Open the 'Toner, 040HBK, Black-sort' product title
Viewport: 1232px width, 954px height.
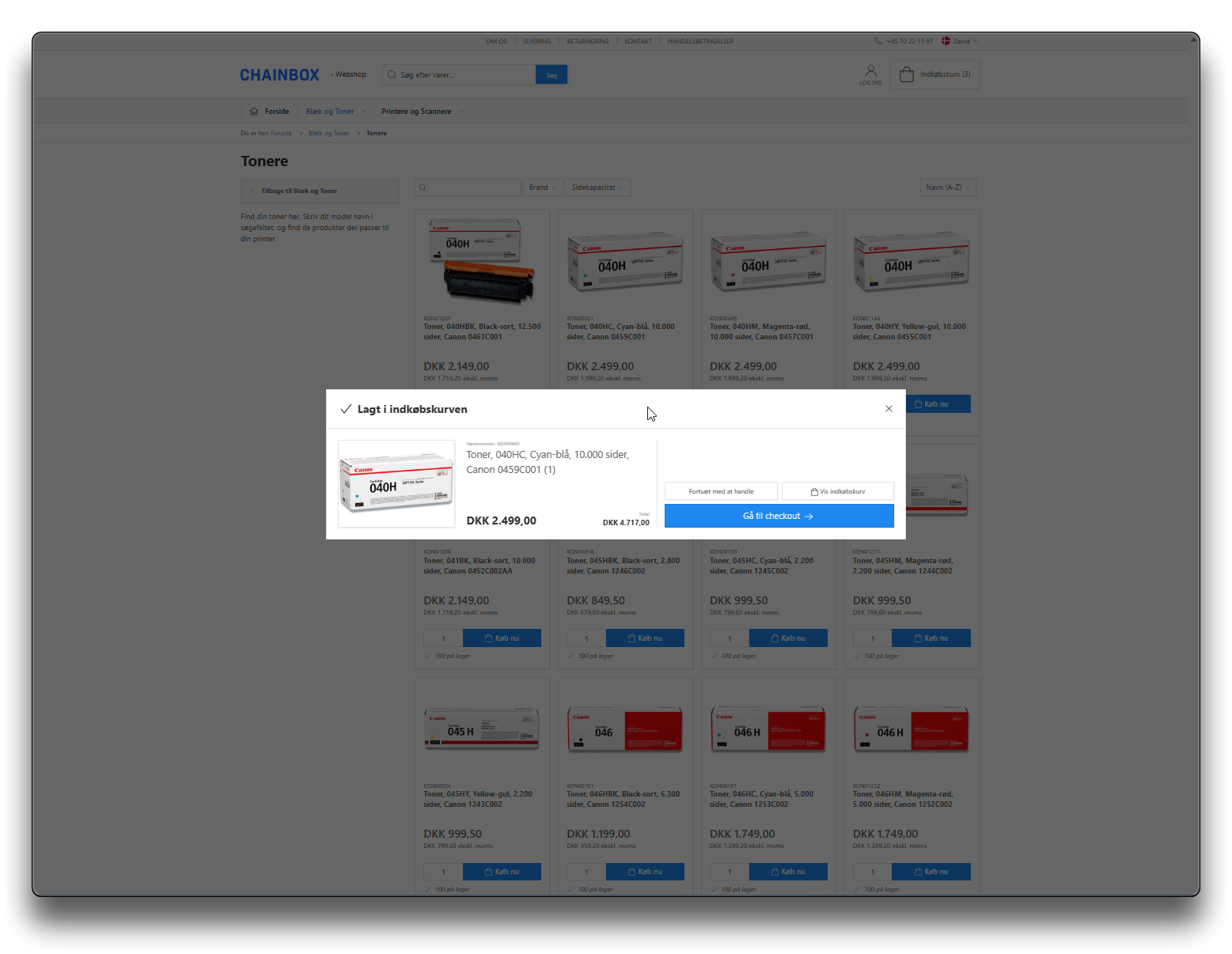(x=482, y=331)
